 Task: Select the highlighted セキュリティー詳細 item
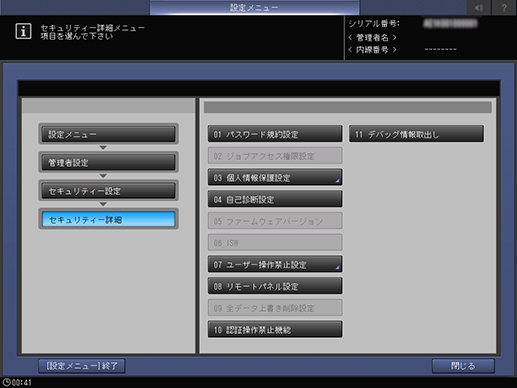108,219
